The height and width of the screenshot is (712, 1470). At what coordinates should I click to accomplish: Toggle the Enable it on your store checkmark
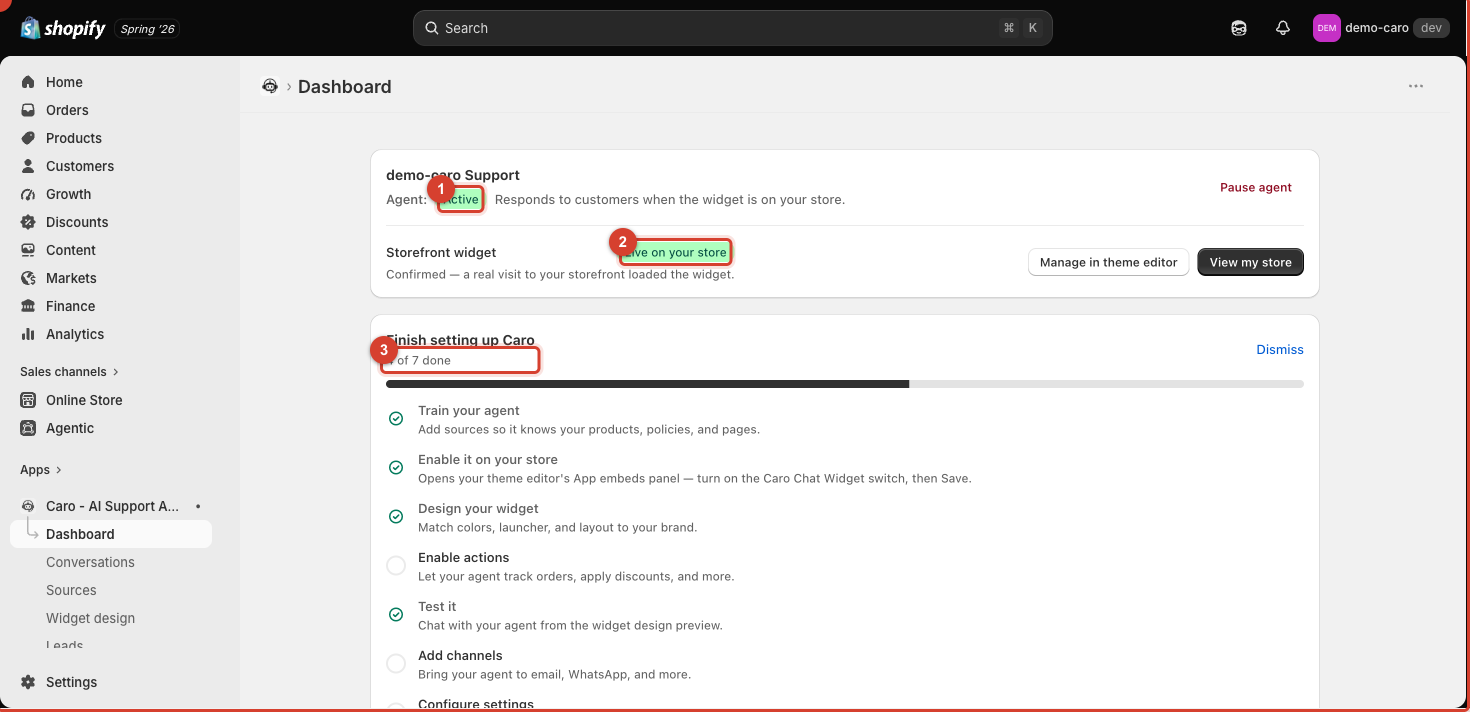click(396, 467)
